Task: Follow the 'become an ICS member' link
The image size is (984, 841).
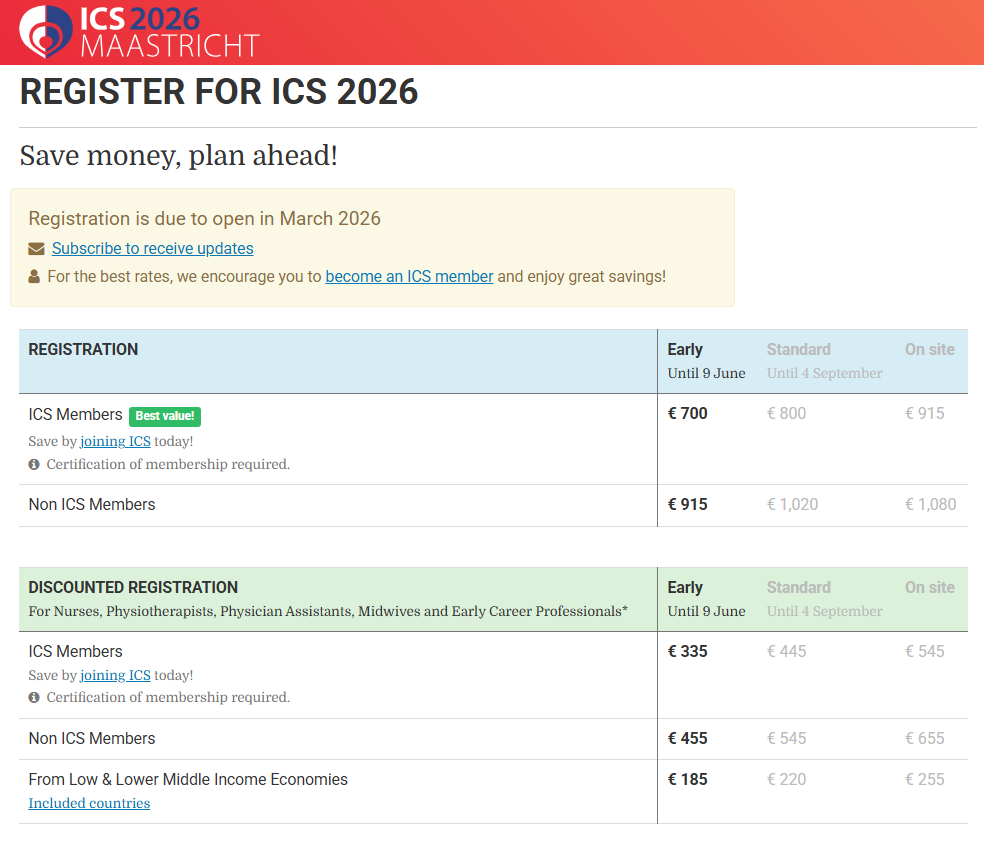Action: pyautogui.click(x=409, y=277)
